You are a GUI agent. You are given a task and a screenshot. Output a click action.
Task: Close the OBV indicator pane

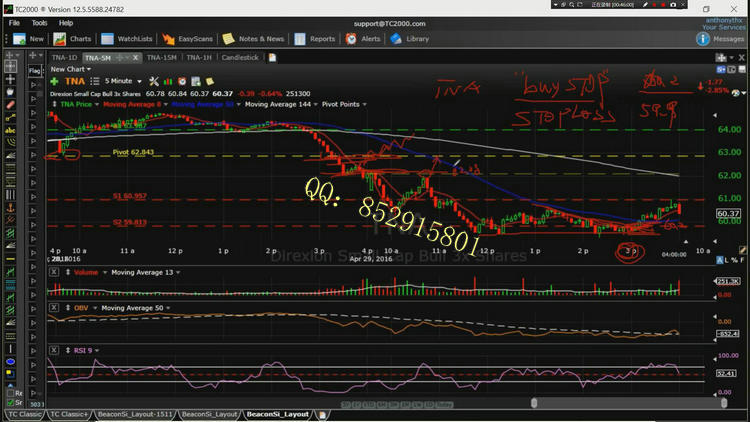coord(53,307)
